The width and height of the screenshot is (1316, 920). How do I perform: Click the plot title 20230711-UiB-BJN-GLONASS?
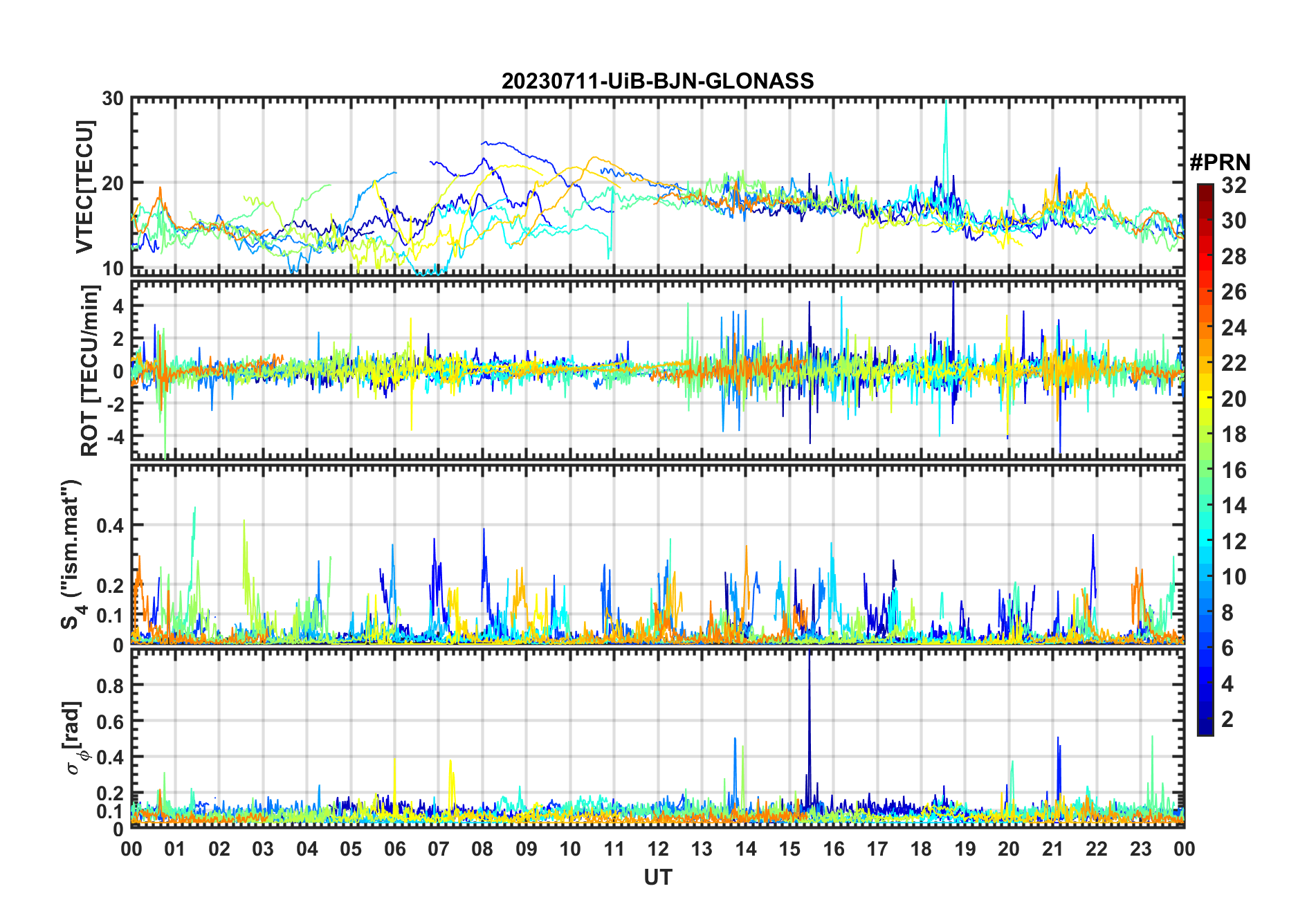pyautogui.click(x=657, y=82)
